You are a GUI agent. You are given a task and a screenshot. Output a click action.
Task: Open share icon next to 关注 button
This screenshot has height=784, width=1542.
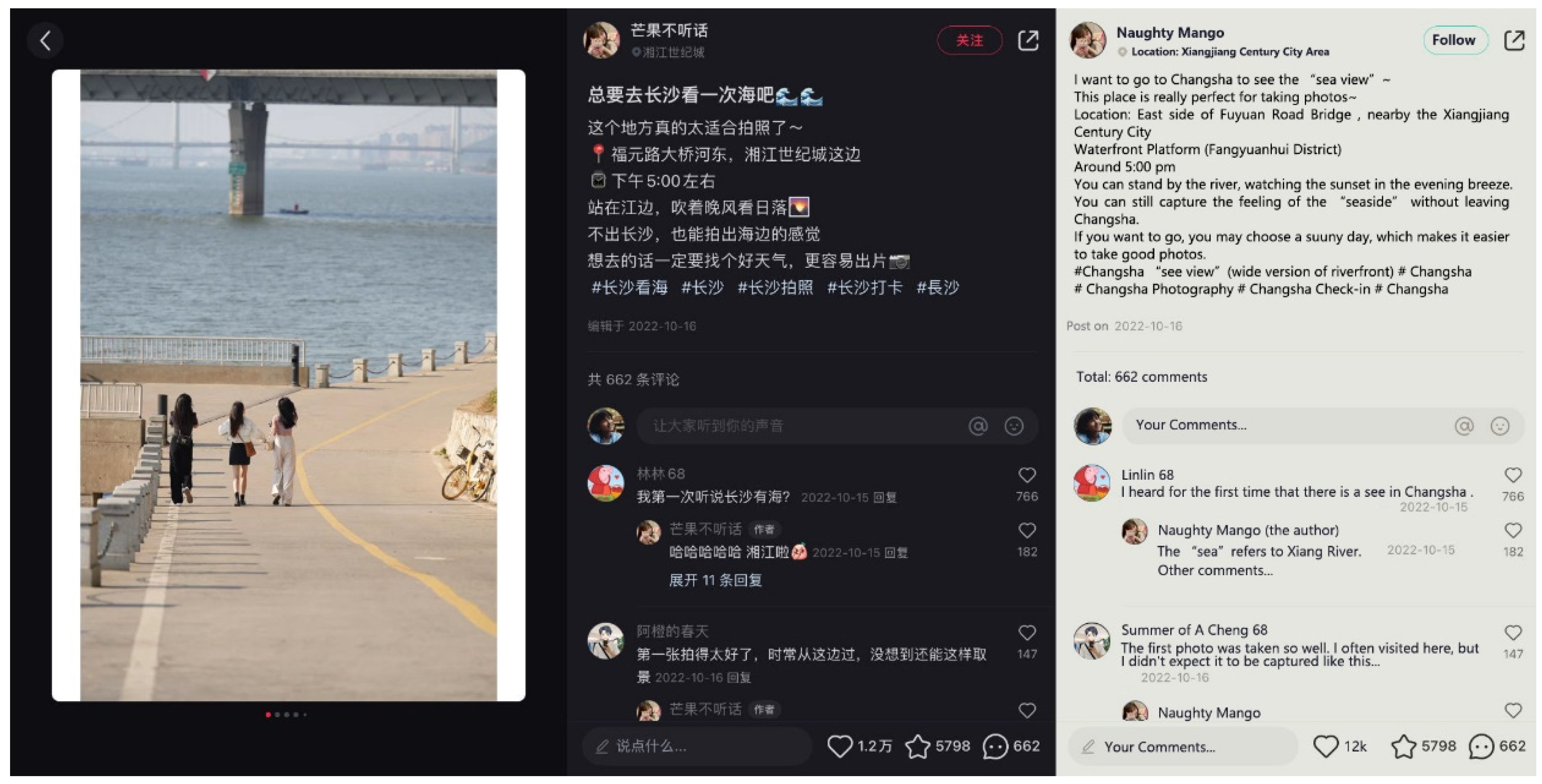tap(1028, 41)
